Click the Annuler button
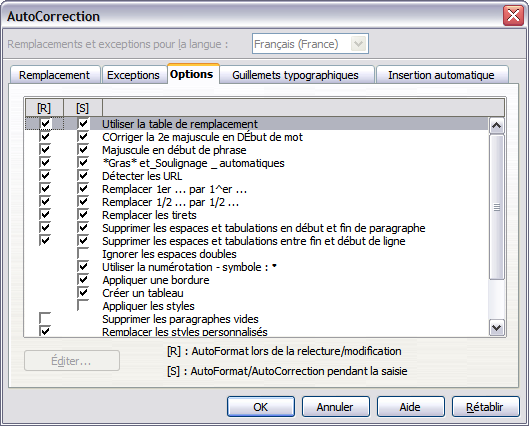Viewport: 529px width, 426px height. pyautogui.click(x=335, y=407)
